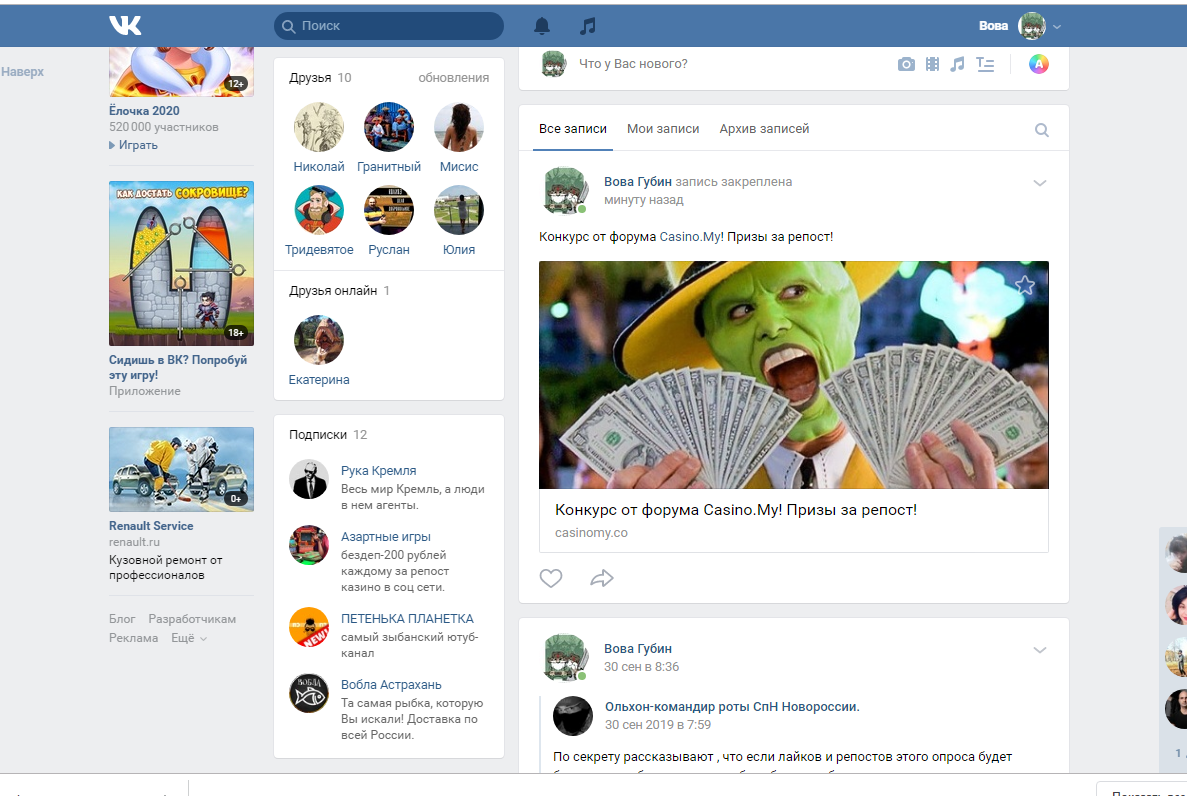The height and width of the screenshot is (796, 1187).
Task: Open the treasure game ad thumbnail
Action: 182,264
